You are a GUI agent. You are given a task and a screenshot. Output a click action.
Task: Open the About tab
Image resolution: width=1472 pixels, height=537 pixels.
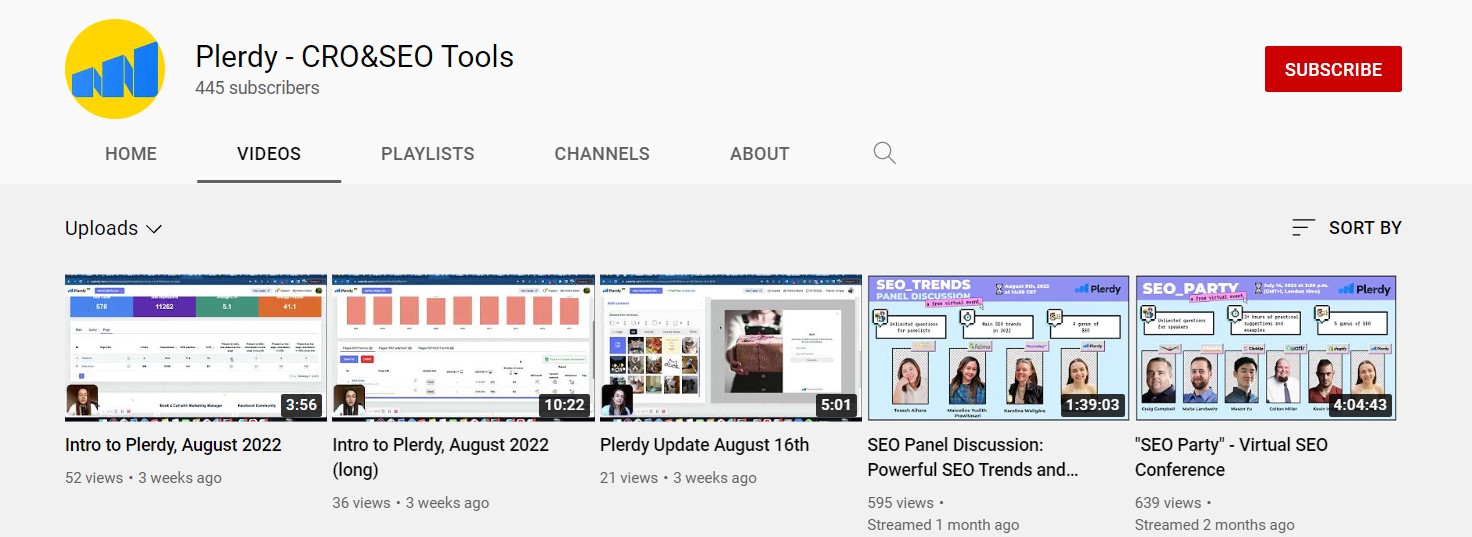click(x=760, y=154)
